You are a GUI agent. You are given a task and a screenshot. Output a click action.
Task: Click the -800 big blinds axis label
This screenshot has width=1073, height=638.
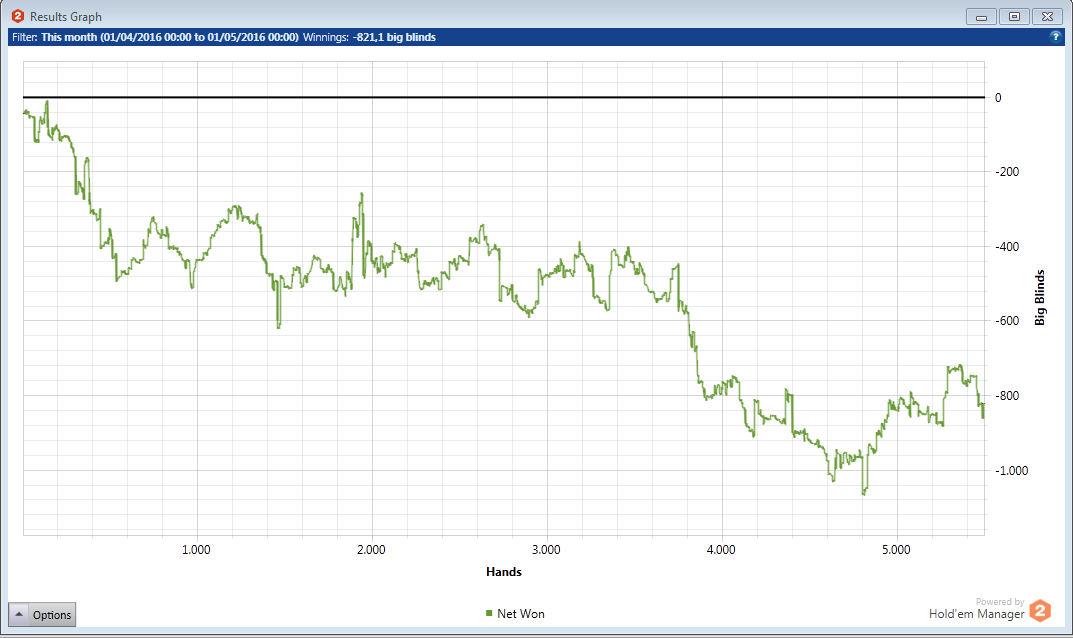(1007, 396)
